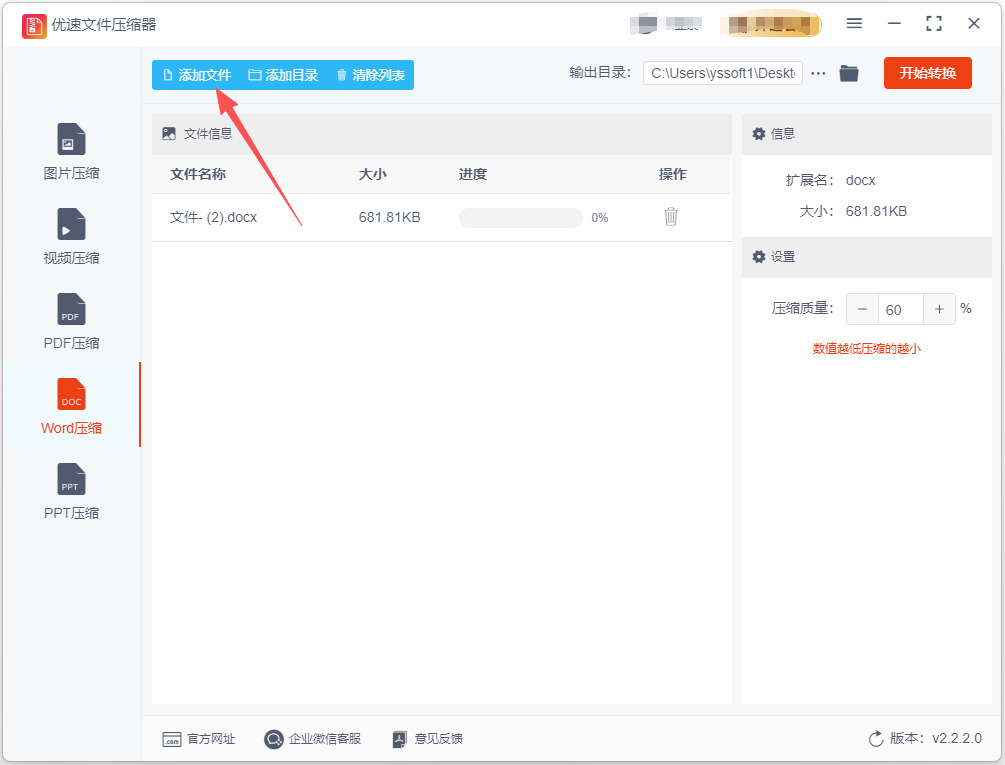This screenshot has width=1005, height=765.
Task: Delete 文件- (2).docx with trash icon
Action: point(670,217)
